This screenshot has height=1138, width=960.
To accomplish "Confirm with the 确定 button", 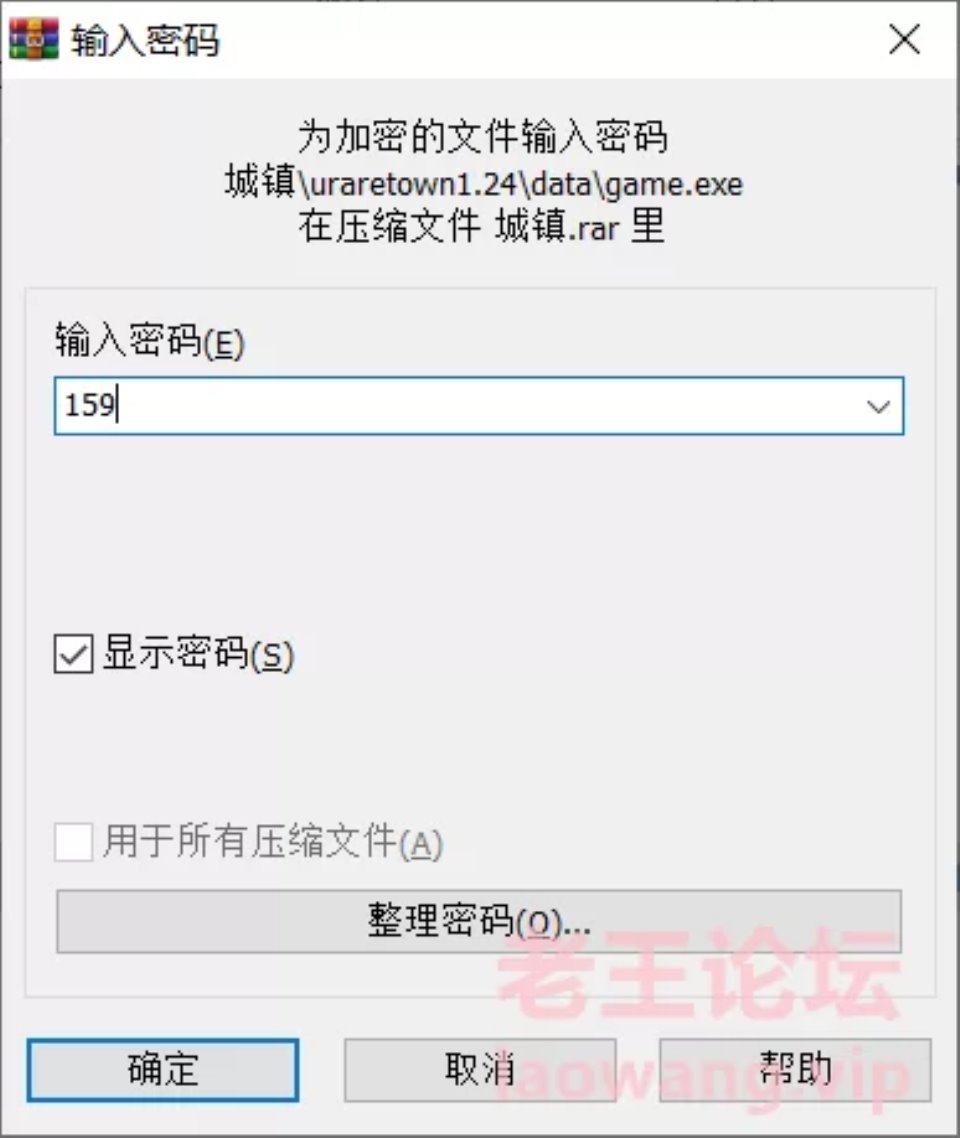I will pos(163,1070).
